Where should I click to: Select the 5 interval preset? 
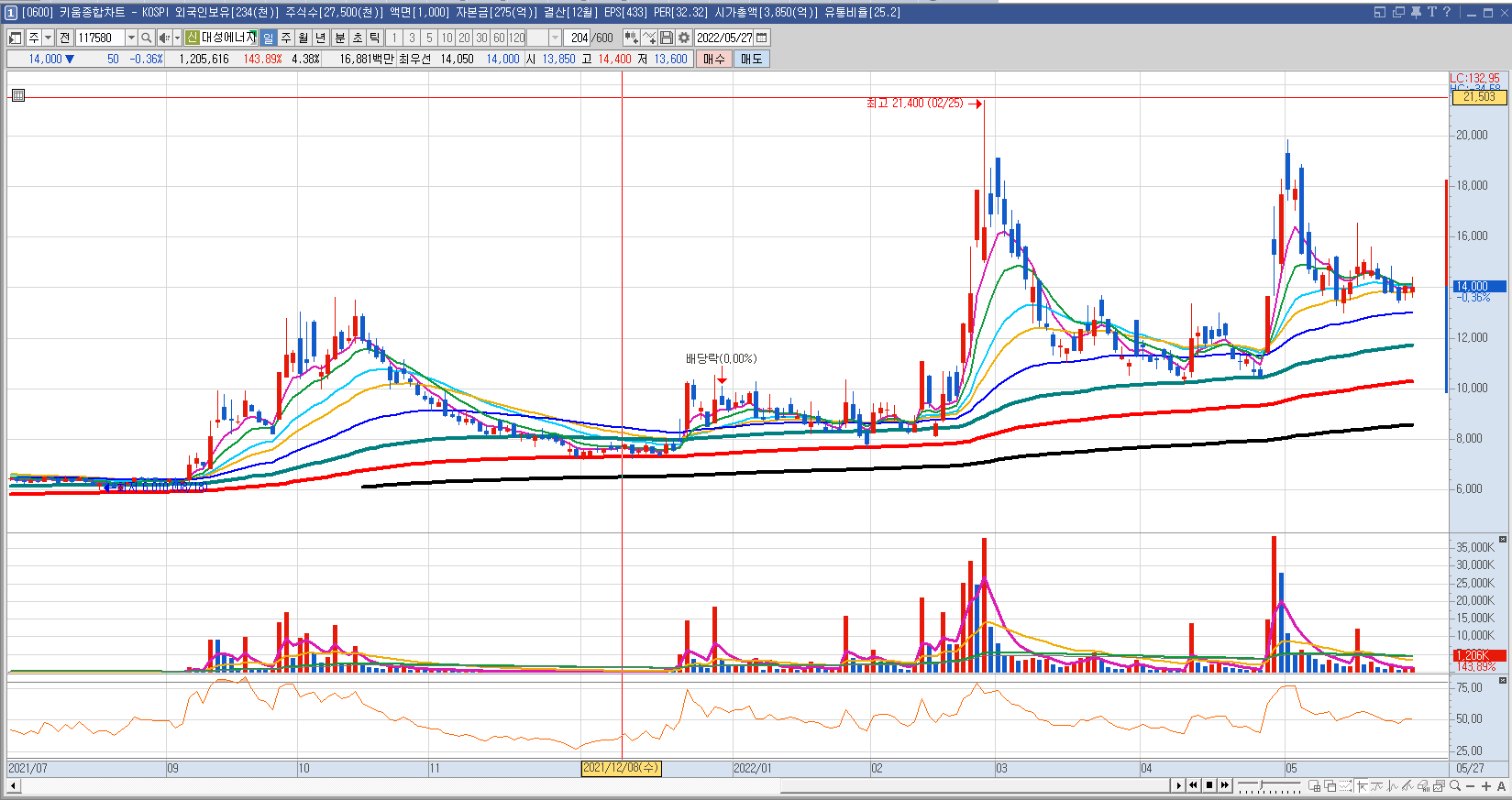429,38
